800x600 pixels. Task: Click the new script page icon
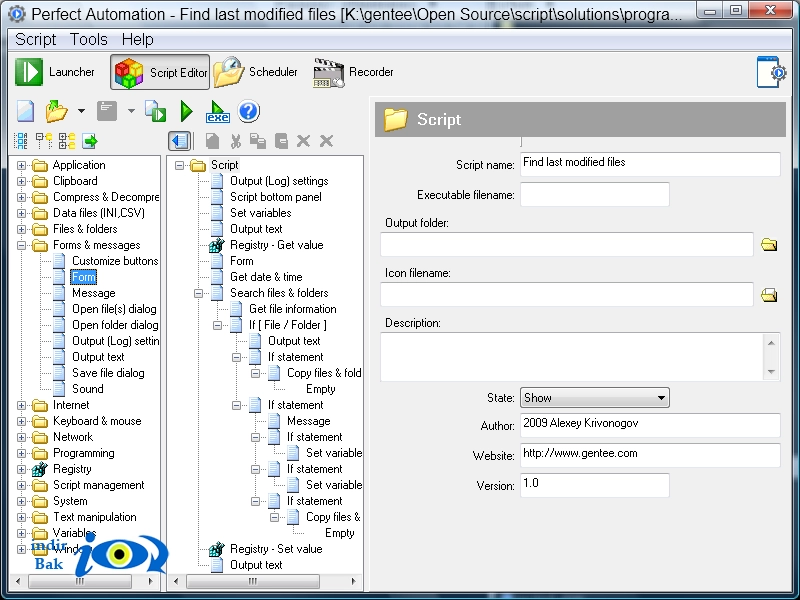point(26,111)
